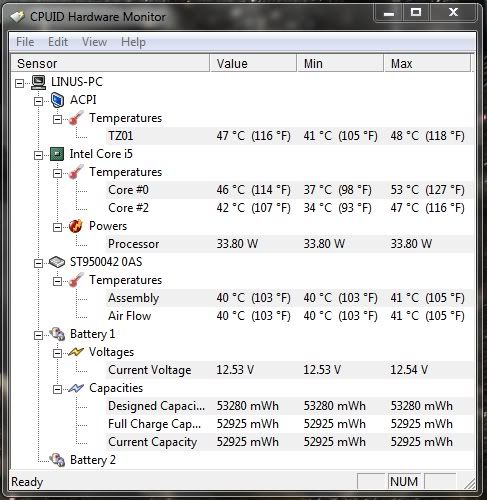
Task: Select the Air Flow row
Action: point(289,316)
